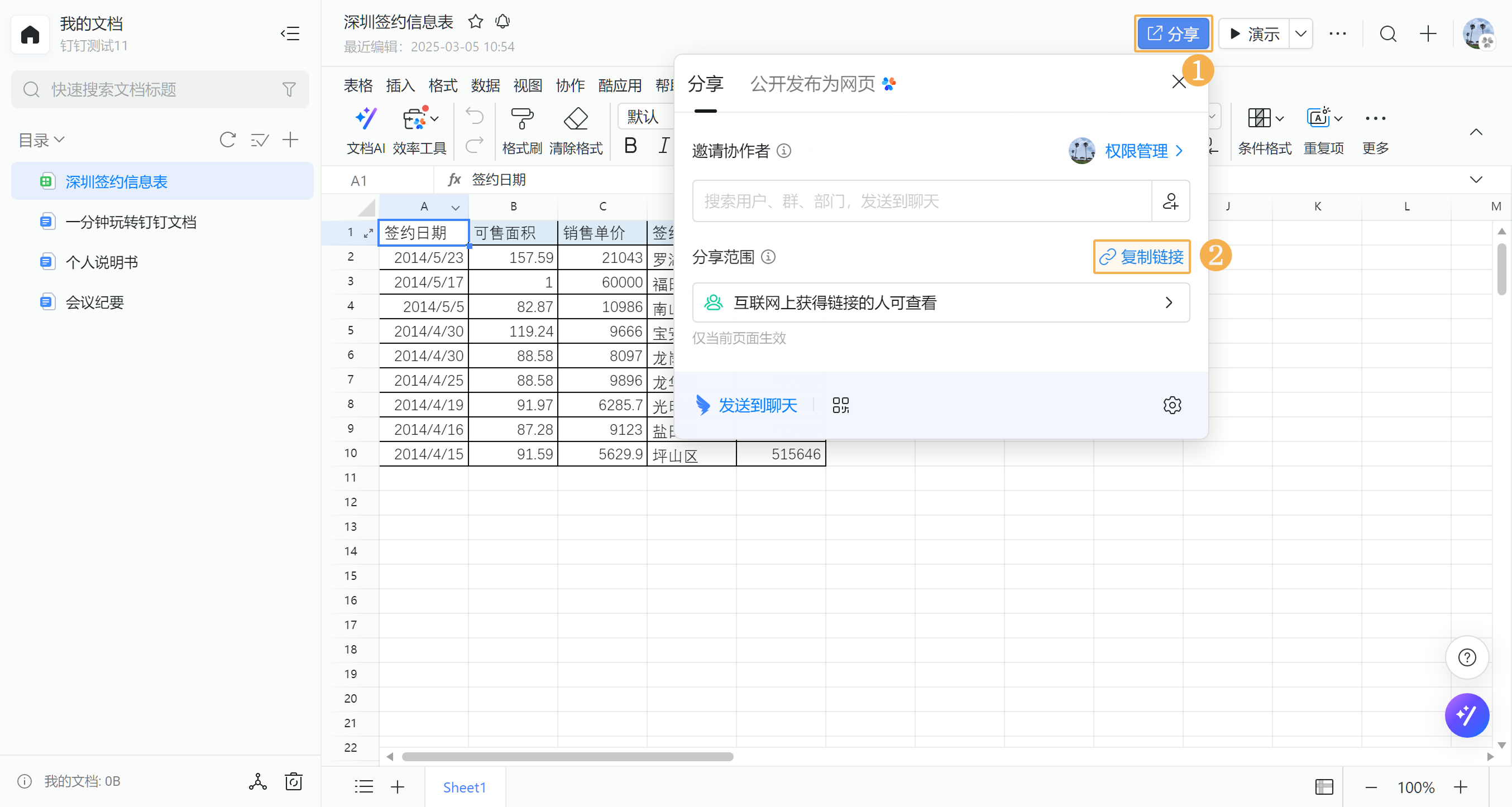Switch to 公开发布为网页 tab
This screenshot has height=807, width=1512.
coord(813,84)
